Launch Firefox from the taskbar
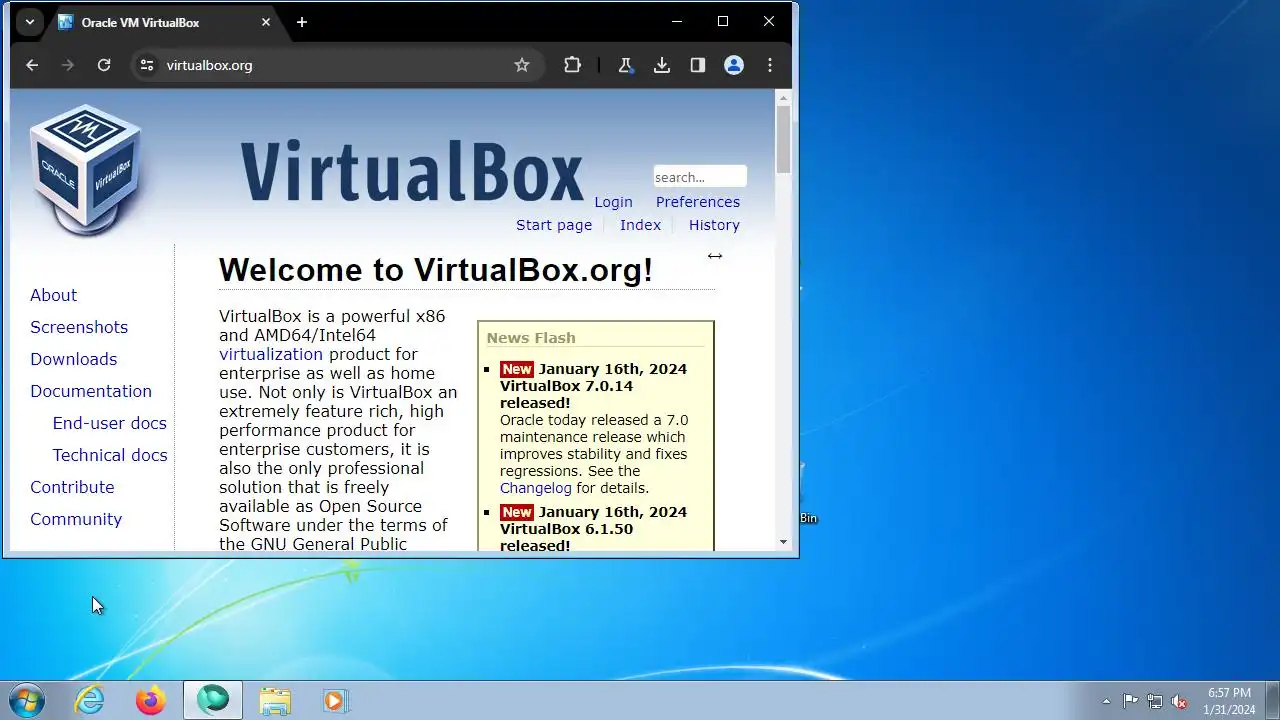Viewport: 1280px width, 720px height. (x=151, y=700)
